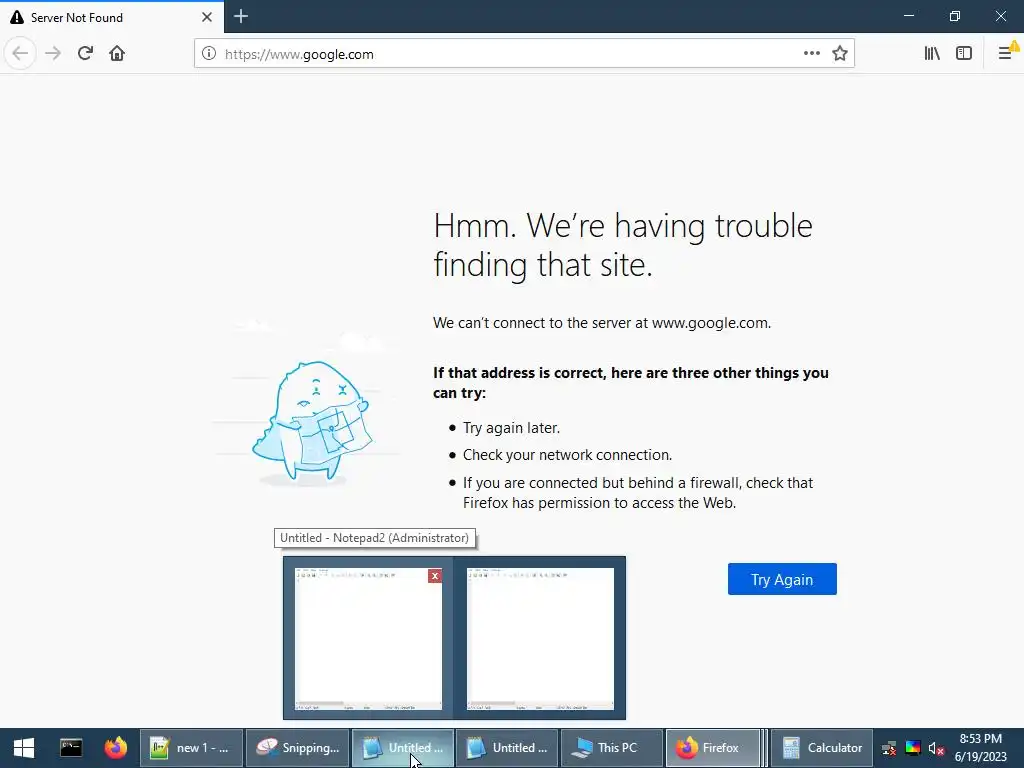Open the network status tray icon
The image size is (1024, 768).
click(x=889, y=748)
